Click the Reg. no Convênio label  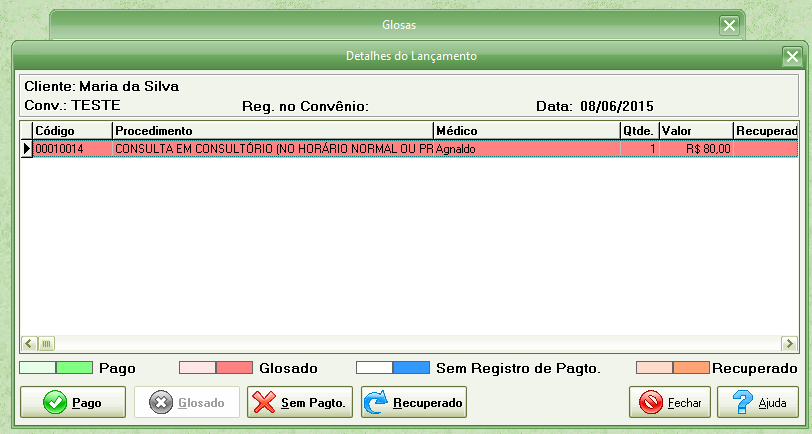pos(306,106)
